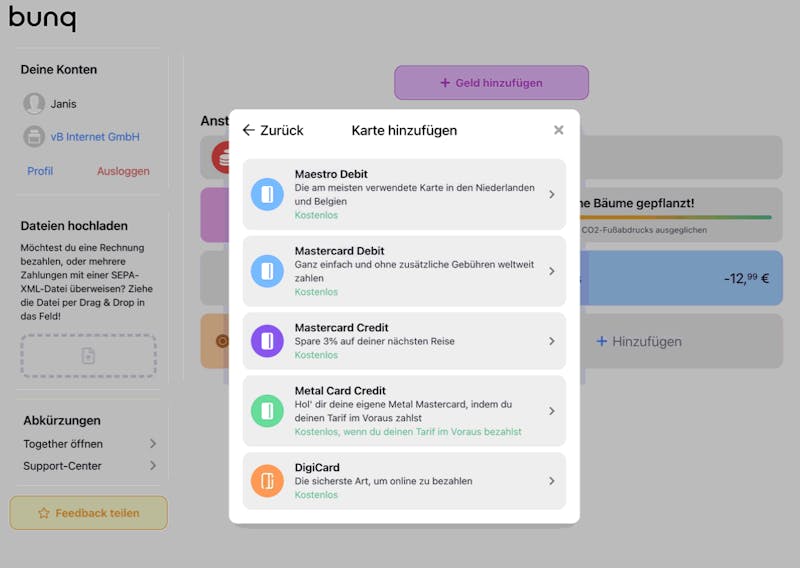
Task: Click the CO2-Fußabdrucks ausgeglichen text
Action: [x=644, y=230]
